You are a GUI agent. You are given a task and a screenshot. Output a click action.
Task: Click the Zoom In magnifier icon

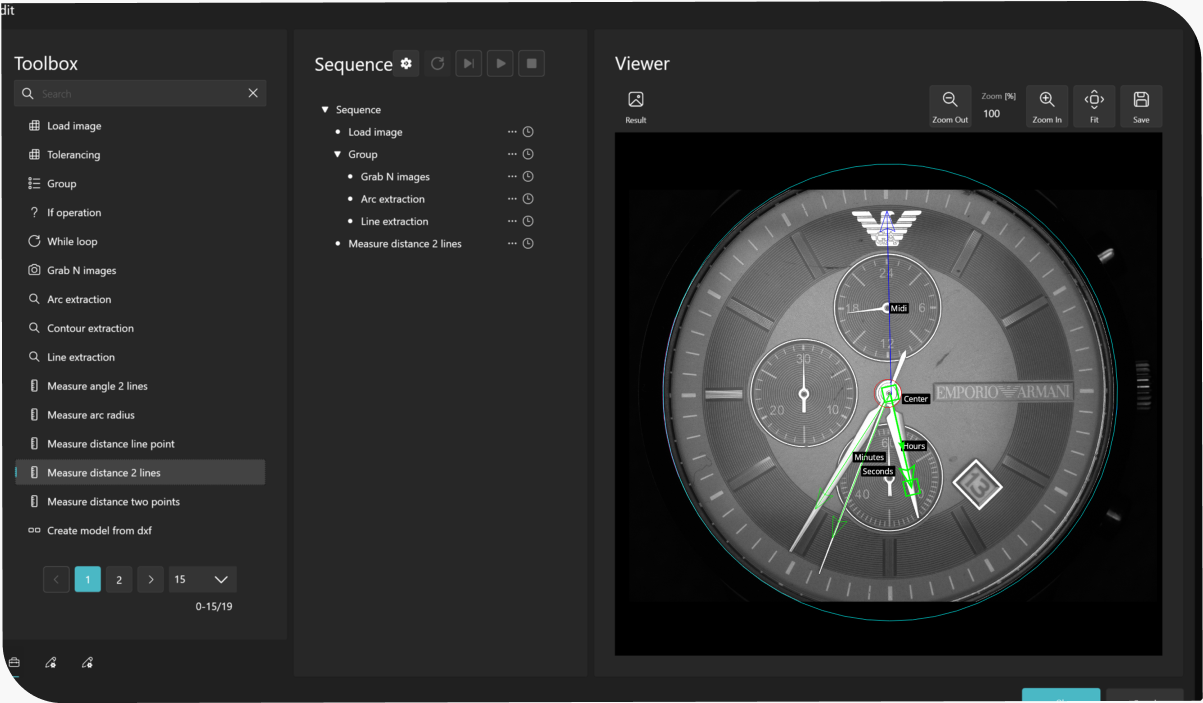click(x=1047, y=100)
